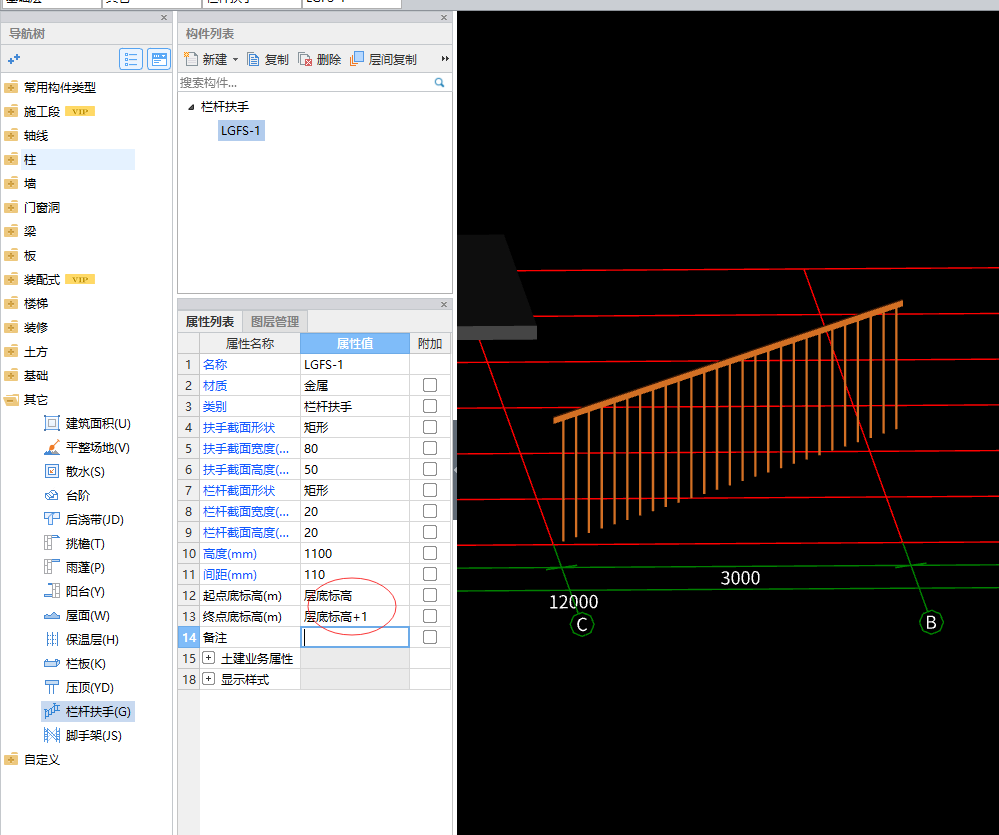Switch navigation tree to panel view icon
Screen dimensions: 999x835
coord(159,59)
